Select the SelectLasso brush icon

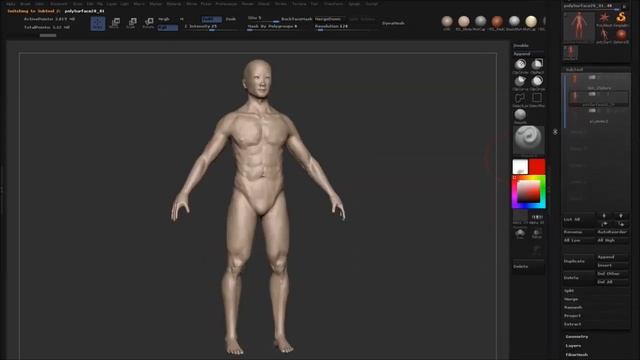pos(520,99)
